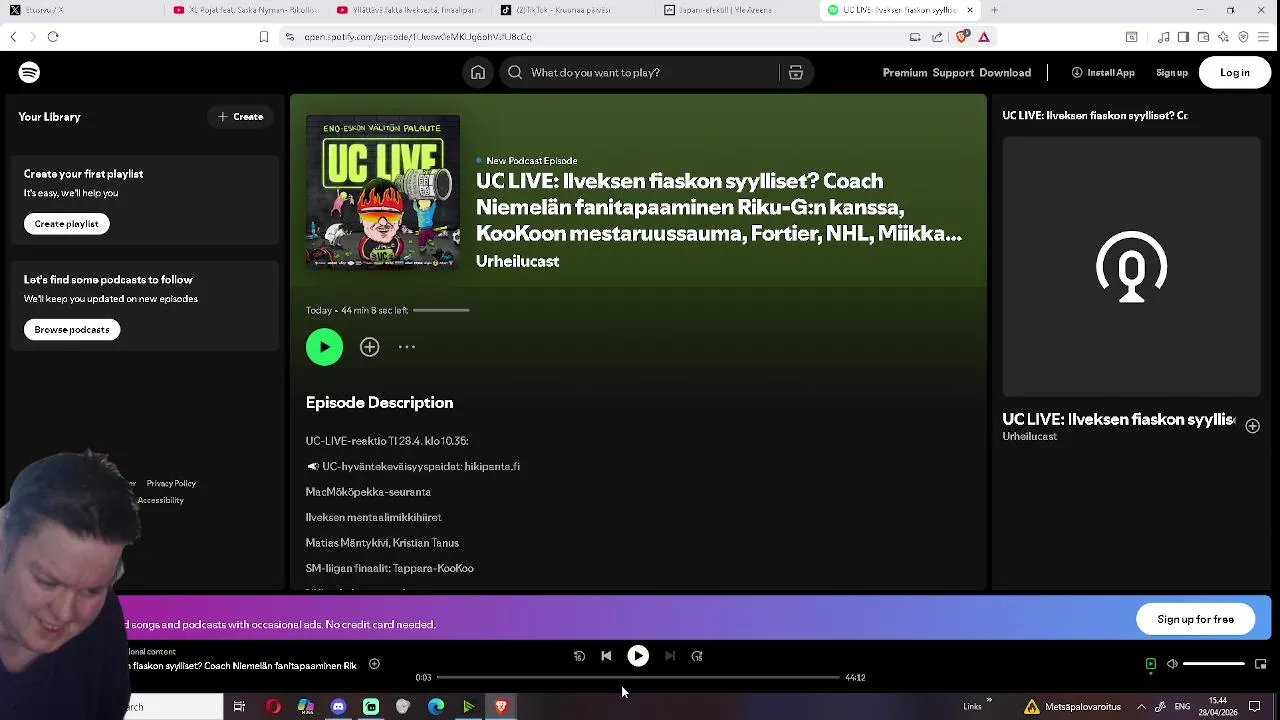Click the Spotify logo
Viewport: 1280px width, 720px height.
[x=29, y=72]
